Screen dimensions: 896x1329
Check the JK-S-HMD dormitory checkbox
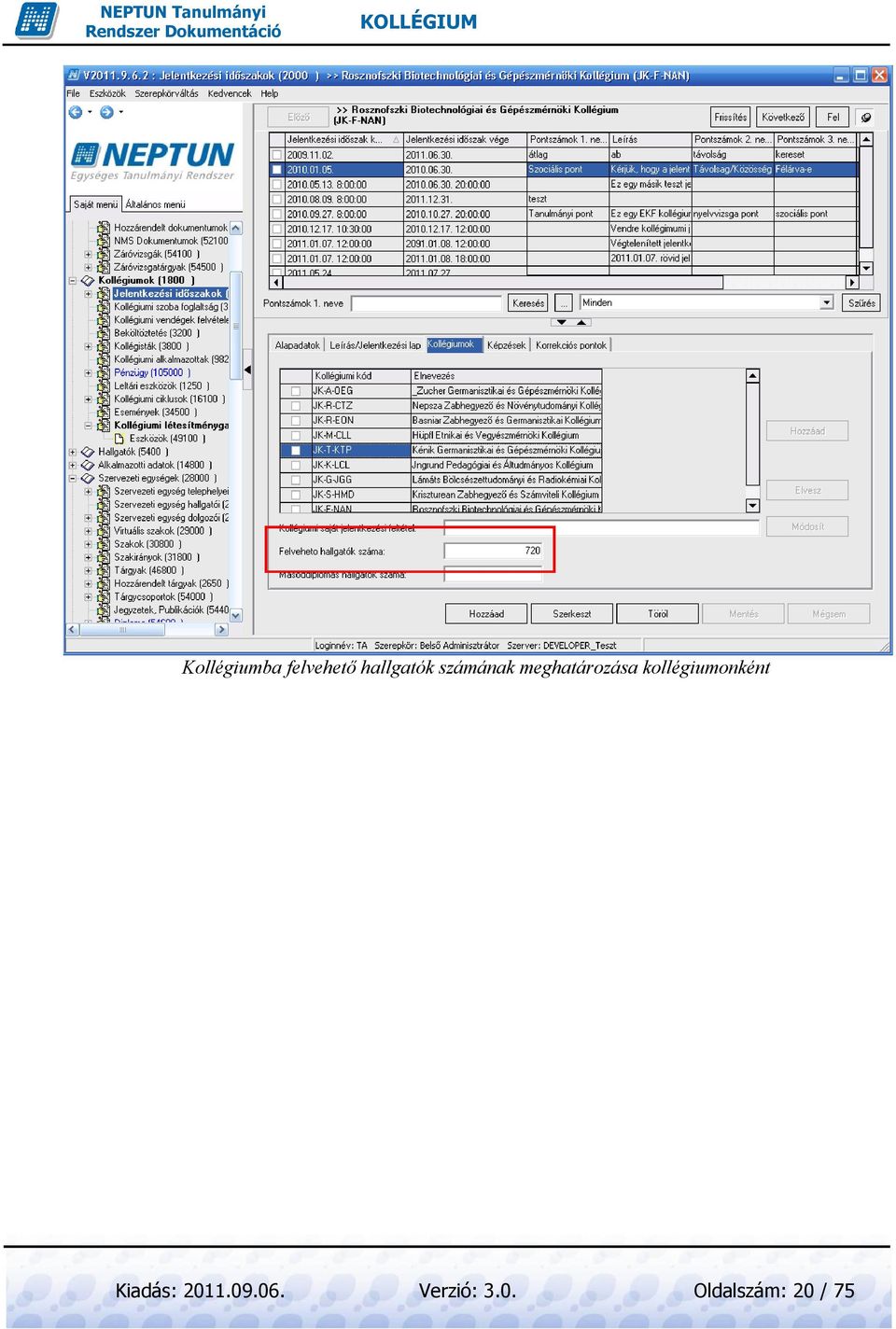coord(295,496)
